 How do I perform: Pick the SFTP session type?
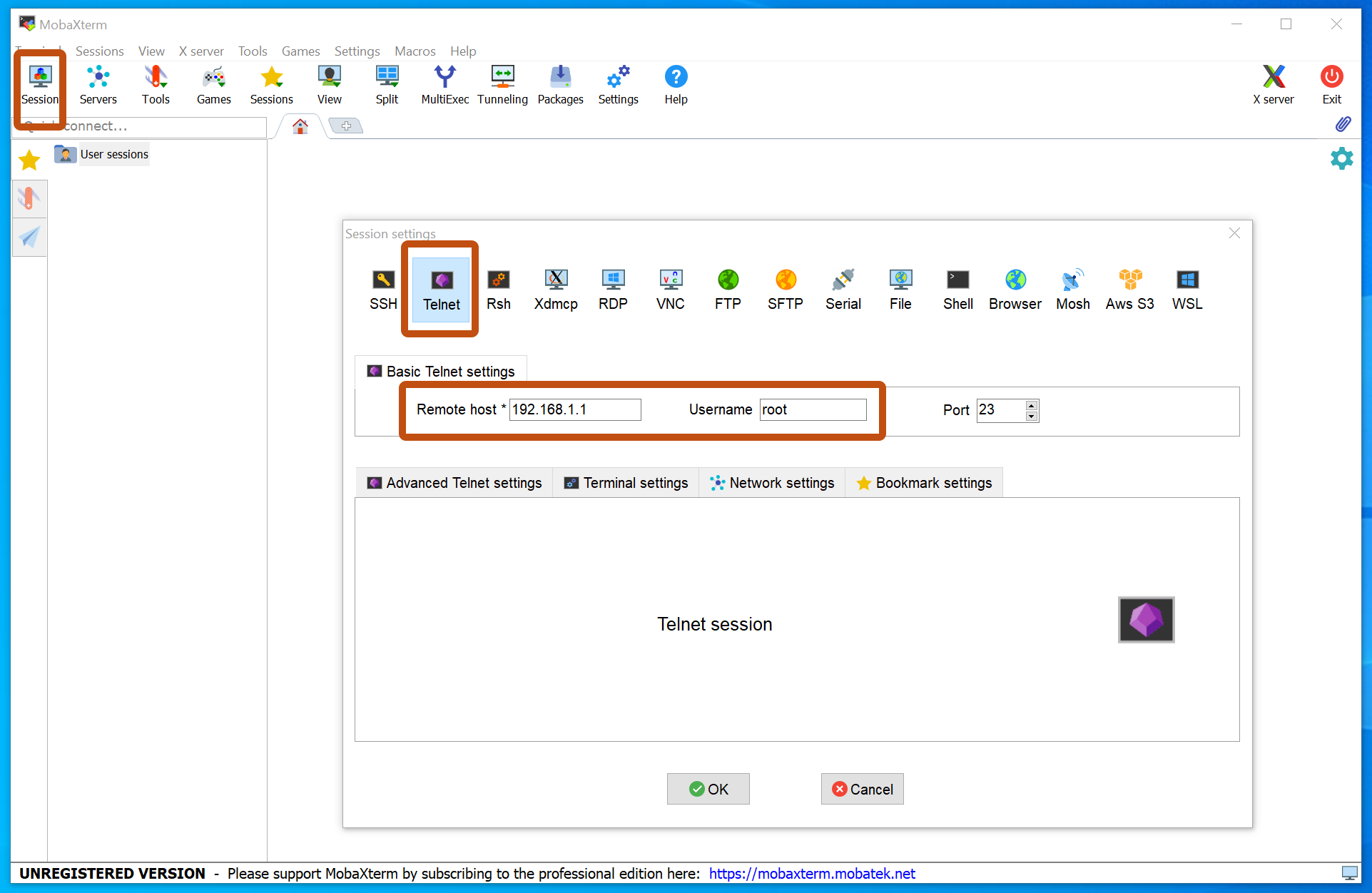(786, 290)
